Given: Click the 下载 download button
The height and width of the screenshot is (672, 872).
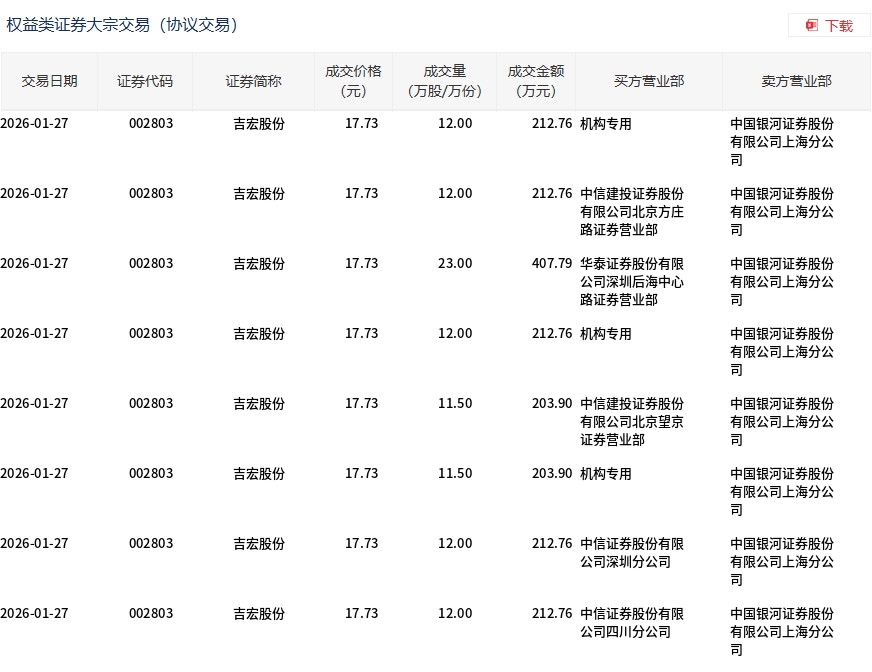Looking at the screenshot, I should coord(829,26).
